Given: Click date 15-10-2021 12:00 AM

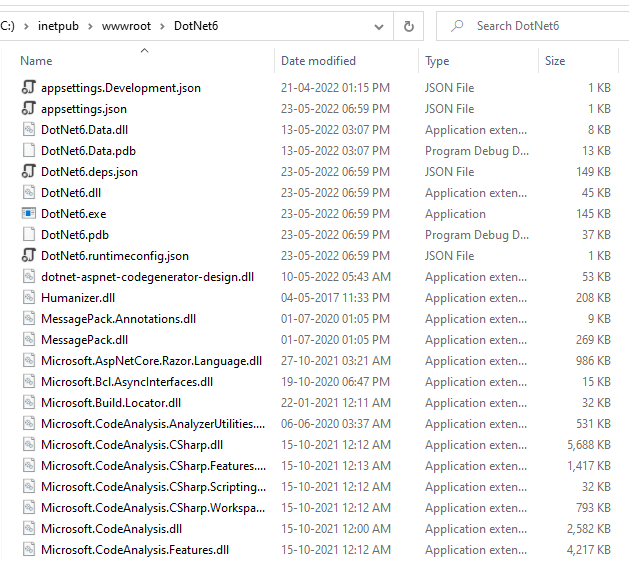Looking at the screenshot, I should coord(335,528).
